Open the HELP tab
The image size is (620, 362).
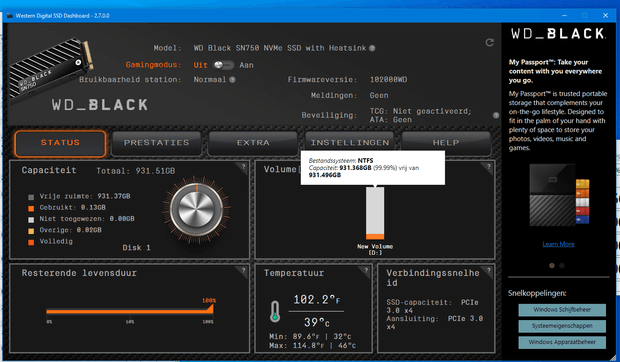[446, 143]
